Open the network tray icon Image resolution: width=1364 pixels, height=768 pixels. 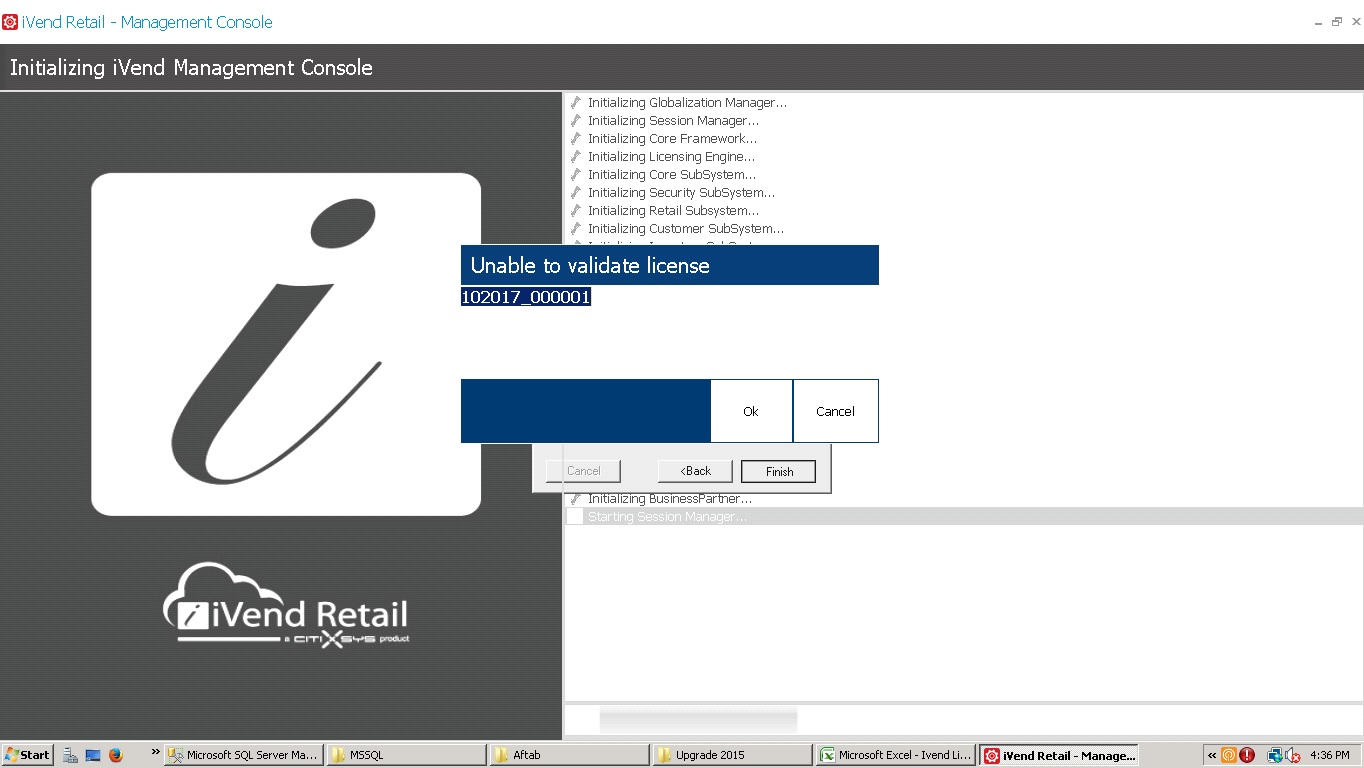[1275, 755]
